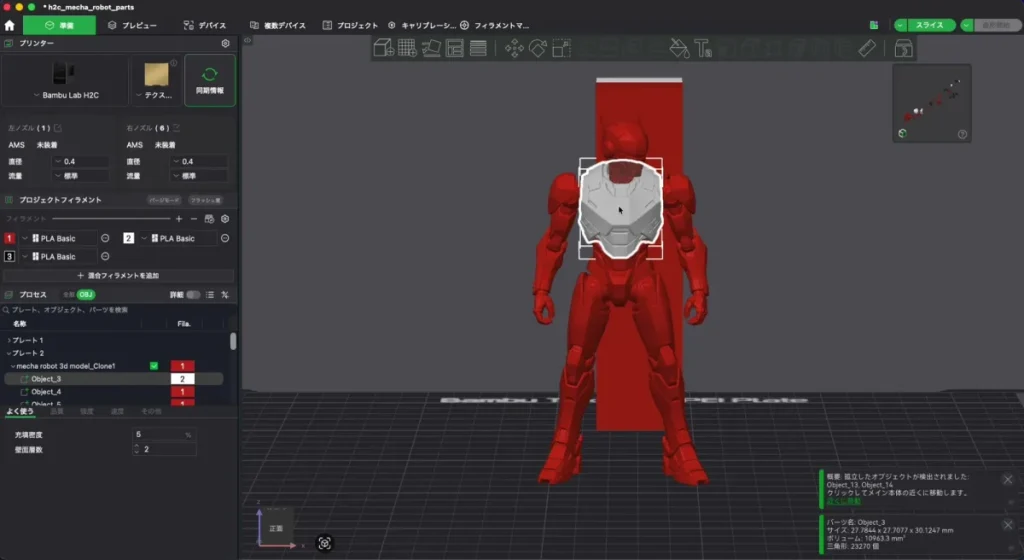Edit filament 1 PLA Basic preset icon
Screen dimensions: 1024x560
105,238
